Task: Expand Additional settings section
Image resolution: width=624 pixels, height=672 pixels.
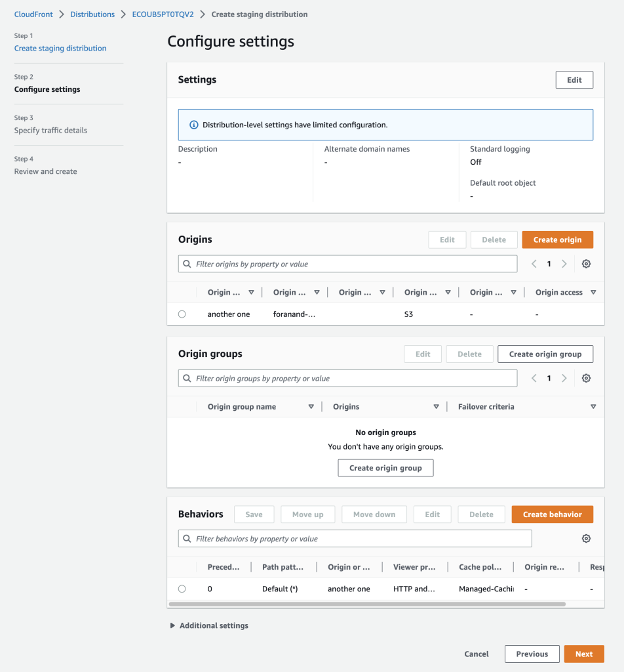Action: click(210, 626)
